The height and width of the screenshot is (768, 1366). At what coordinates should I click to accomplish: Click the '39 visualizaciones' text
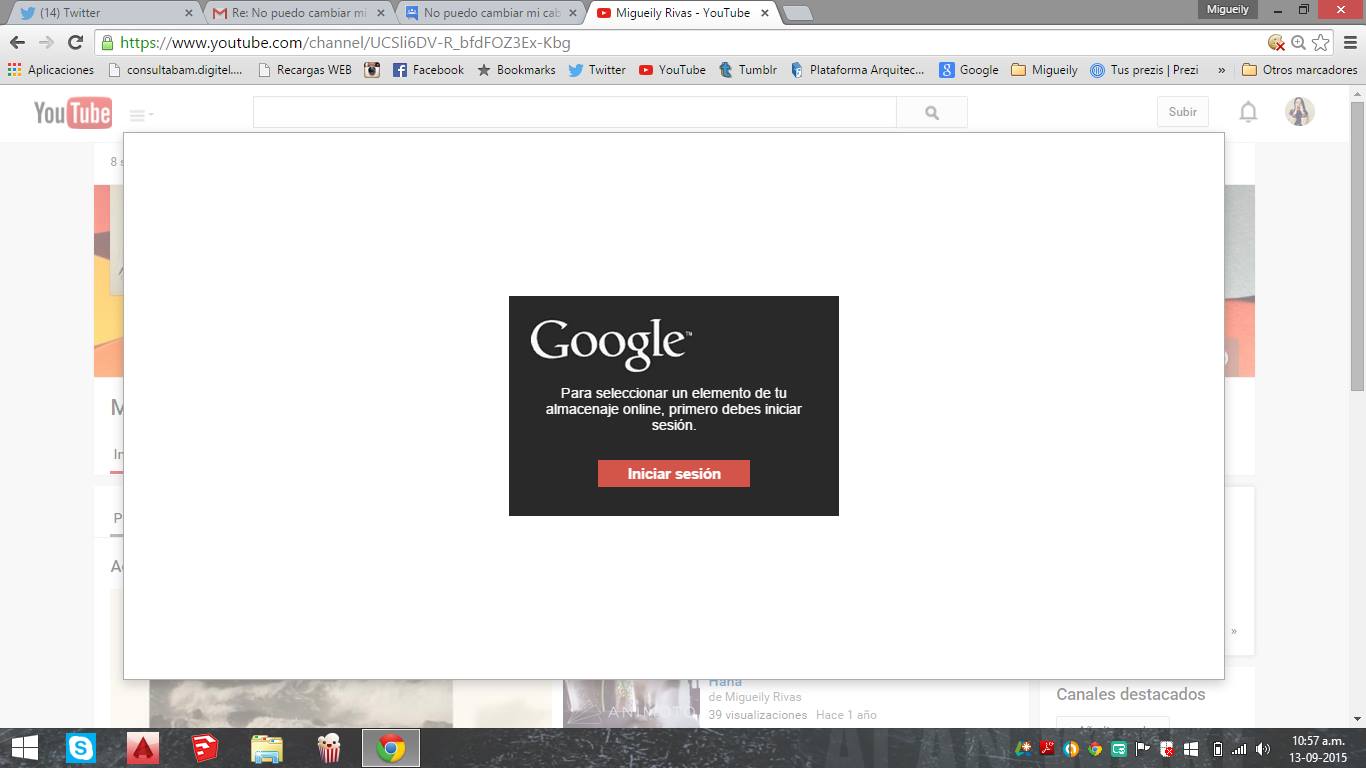click(x=758, y=715)
